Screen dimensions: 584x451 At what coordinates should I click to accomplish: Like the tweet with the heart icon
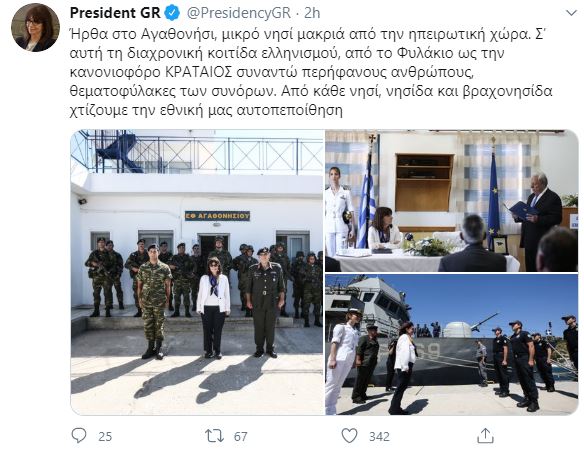click(349, 436)
